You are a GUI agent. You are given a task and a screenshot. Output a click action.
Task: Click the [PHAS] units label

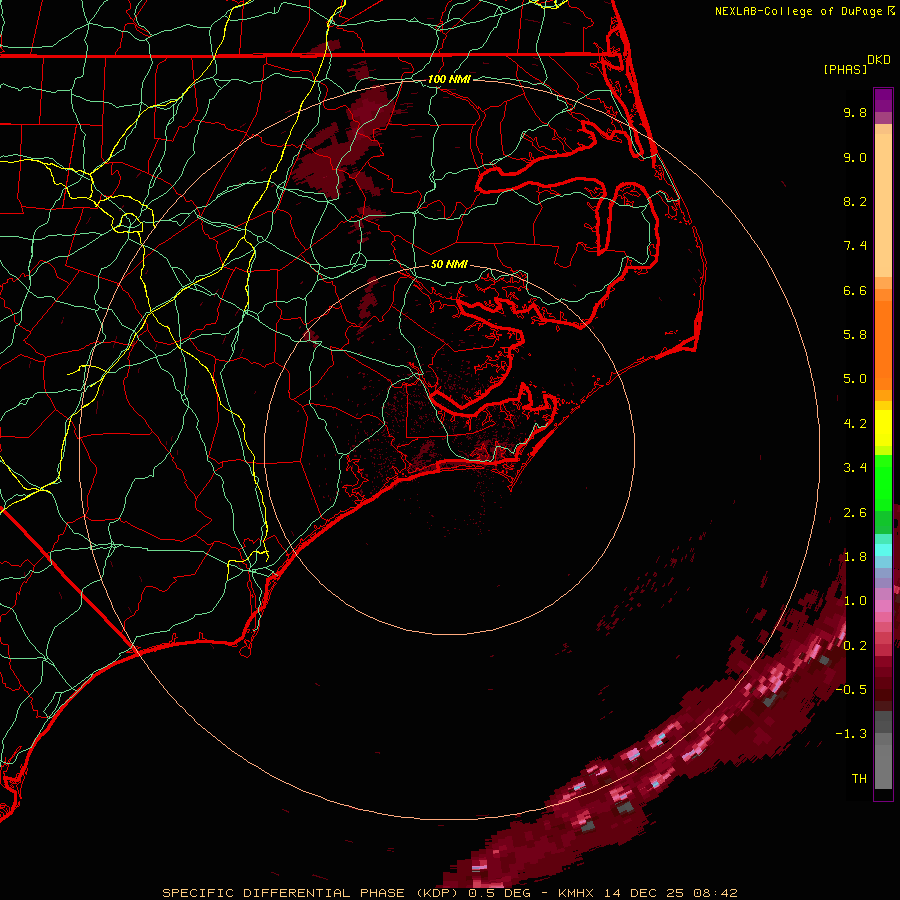pyautogui.click(x=845, y=69)
